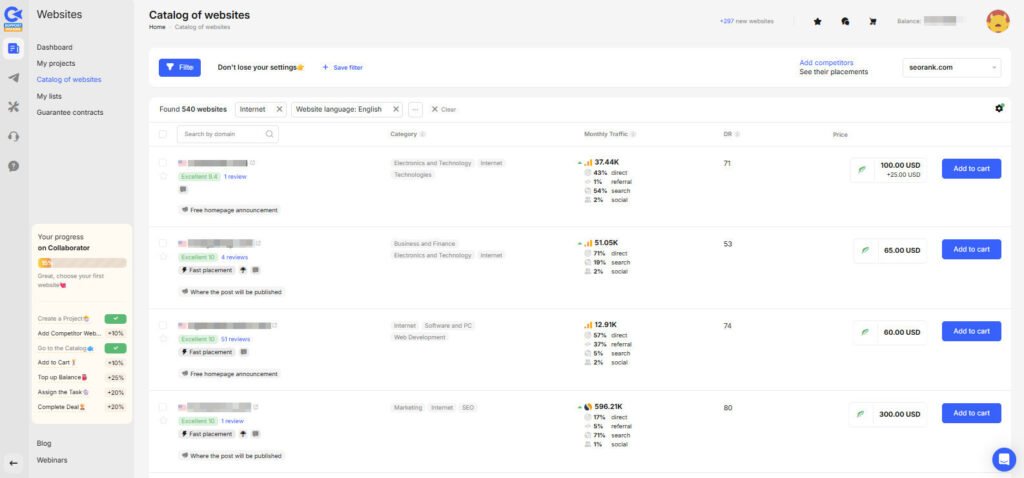Expand more filters with the ellipsis button
The width and height of the screenshot is (1024, 478).
(415, 109)
